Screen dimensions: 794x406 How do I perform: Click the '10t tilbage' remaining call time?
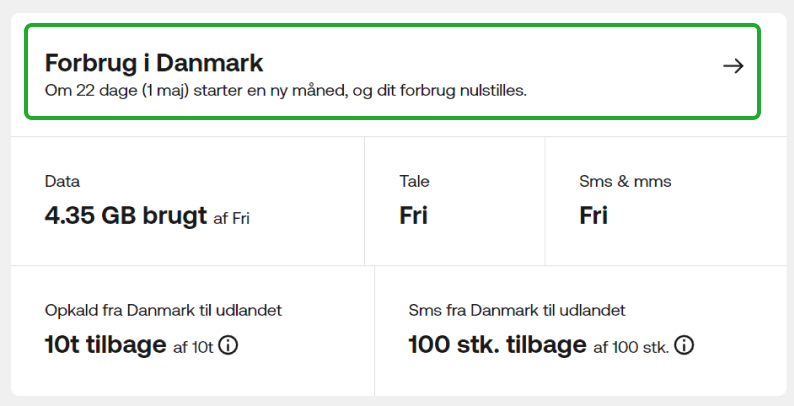105,345
